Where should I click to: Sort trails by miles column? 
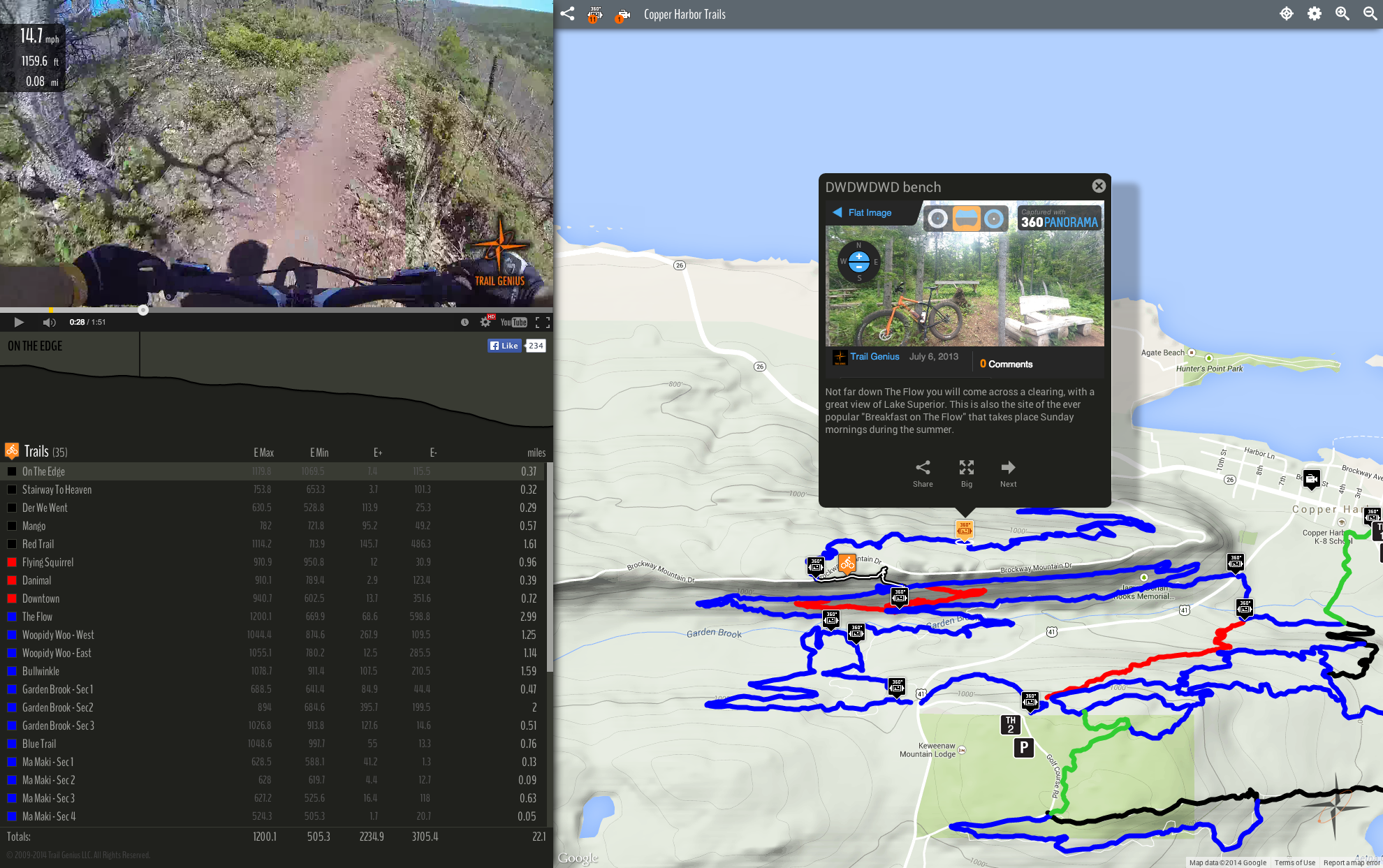(536, 453)
